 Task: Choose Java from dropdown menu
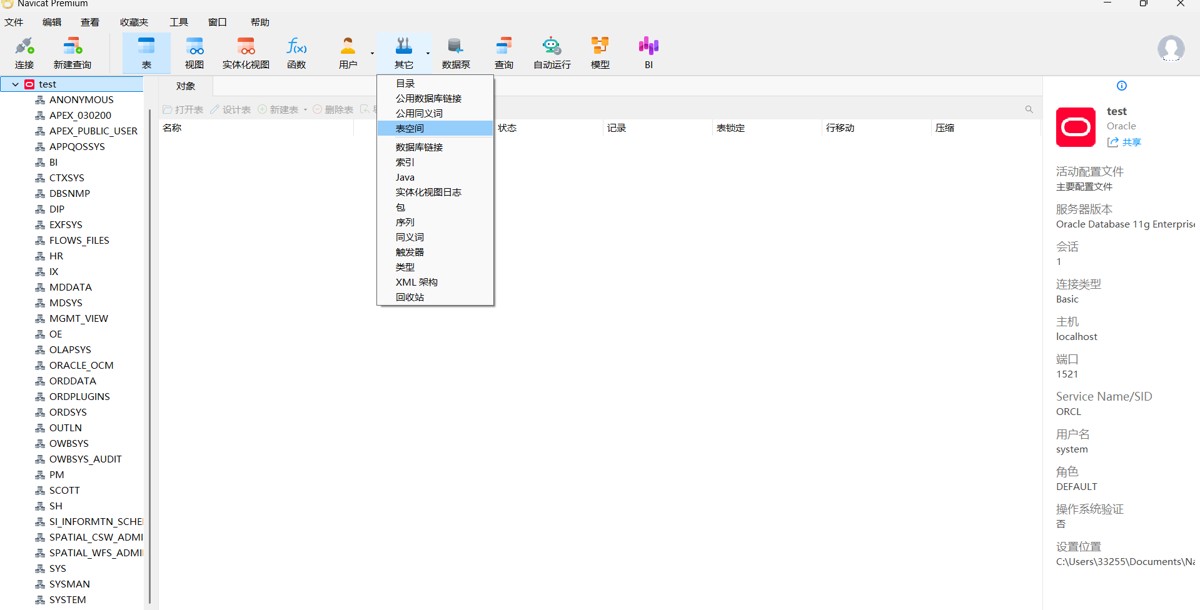435,177
